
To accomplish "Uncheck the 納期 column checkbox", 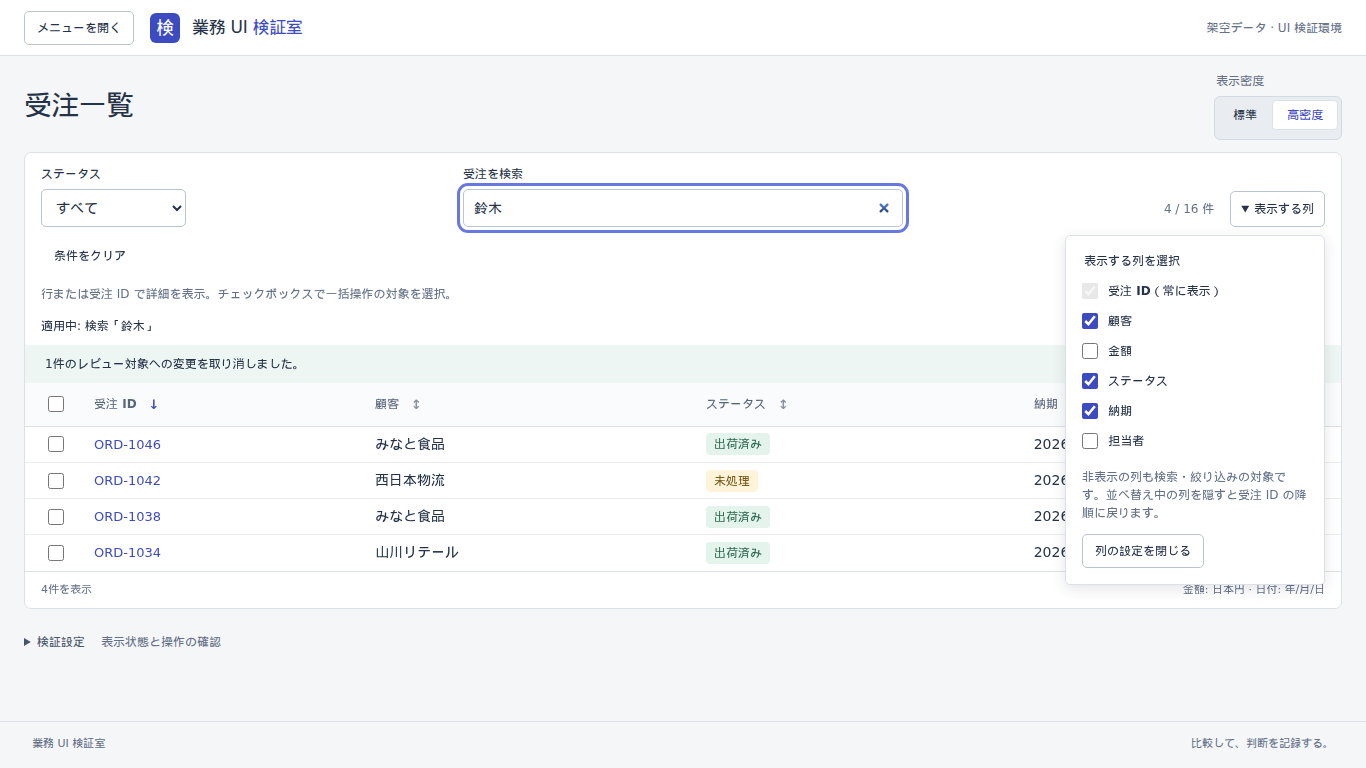I will tap(1090, 411).
